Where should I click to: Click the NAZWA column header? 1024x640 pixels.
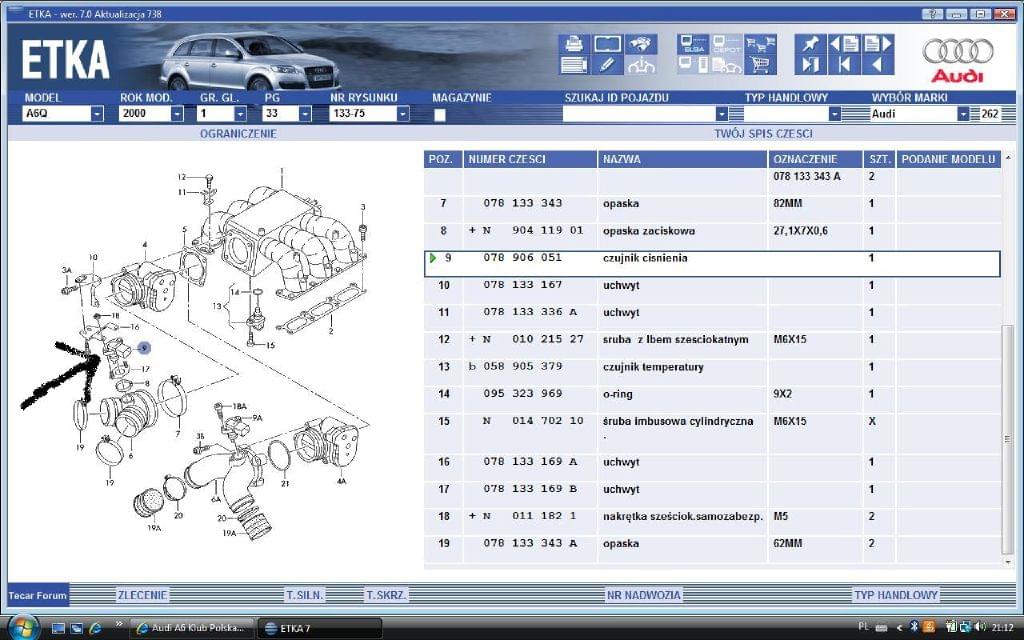[x=682, y=159]
